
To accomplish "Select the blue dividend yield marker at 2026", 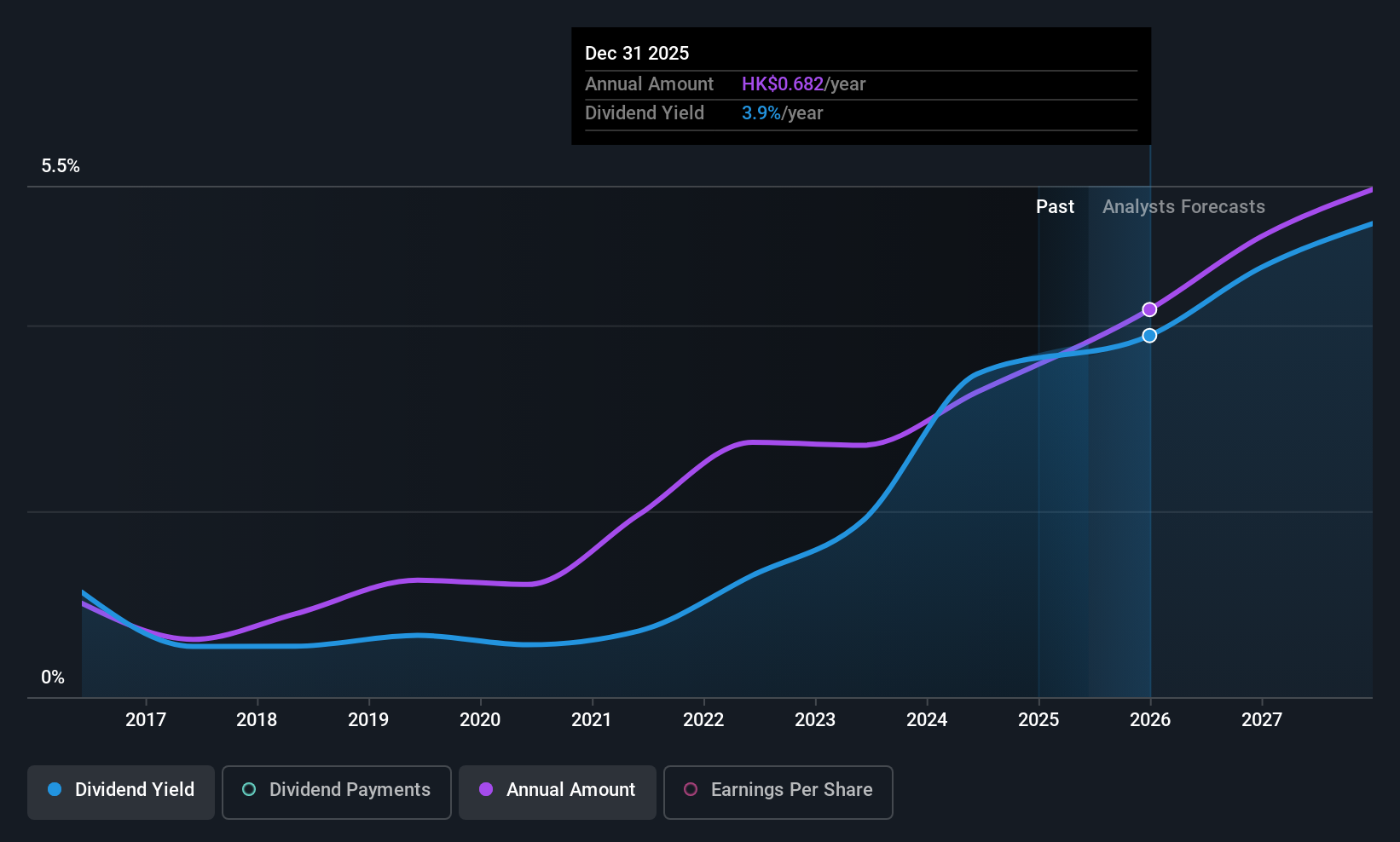I will pos(1149,336).
